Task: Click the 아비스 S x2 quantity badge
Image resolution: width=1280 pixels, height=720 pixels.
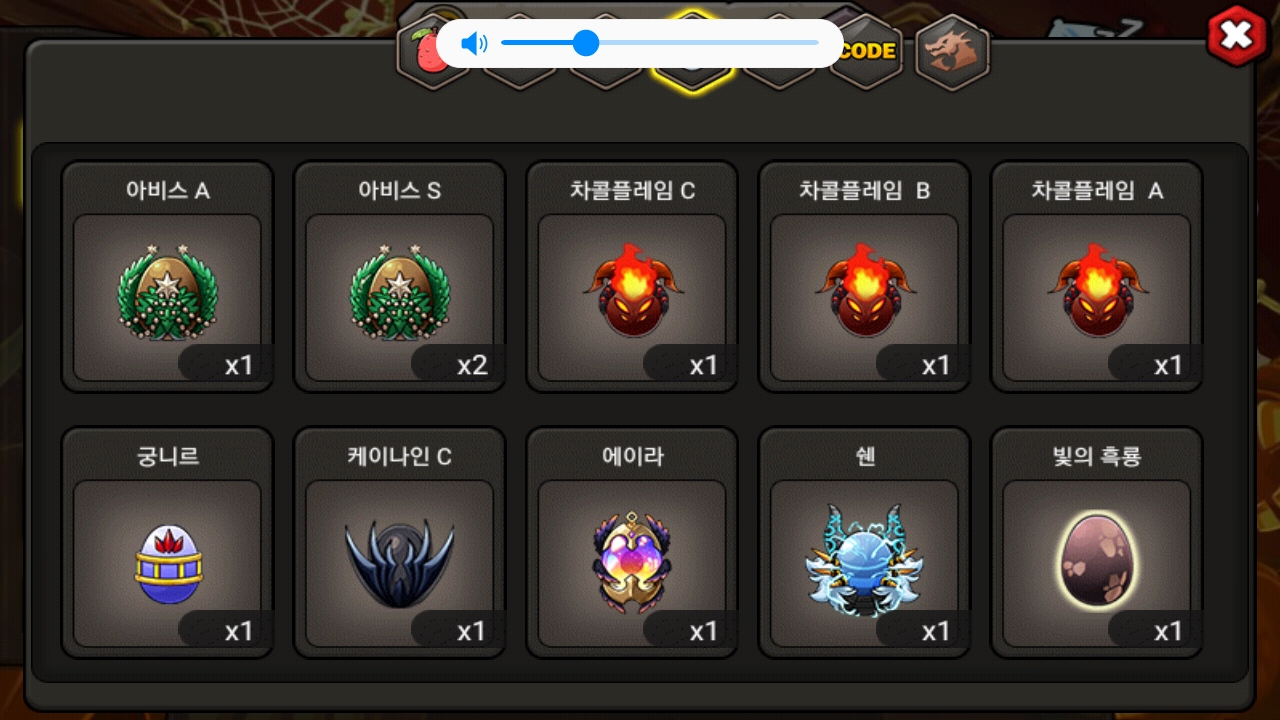Action: coord(457,364)
